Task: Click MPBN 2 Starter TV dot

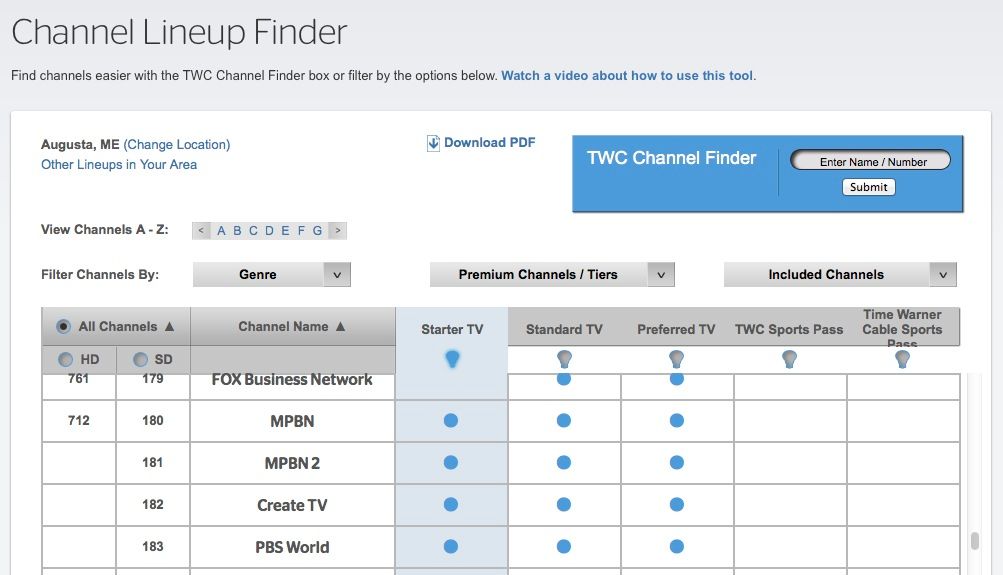Action: pos(451,462)
